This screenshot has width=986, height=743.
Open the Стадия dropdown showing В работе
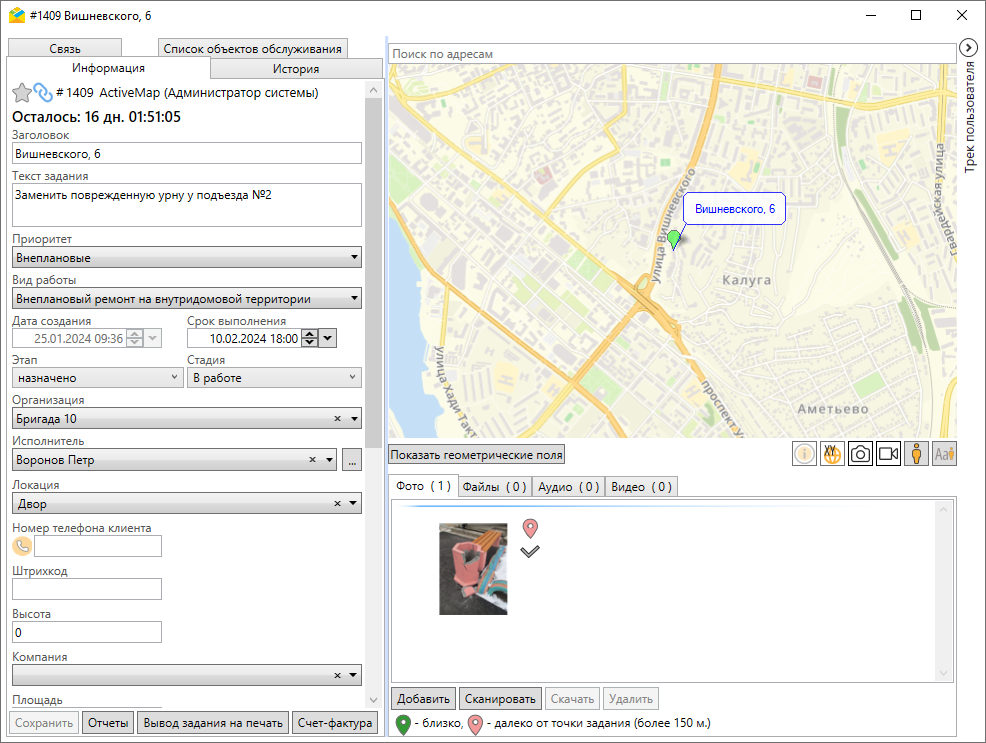coord(274,378)
